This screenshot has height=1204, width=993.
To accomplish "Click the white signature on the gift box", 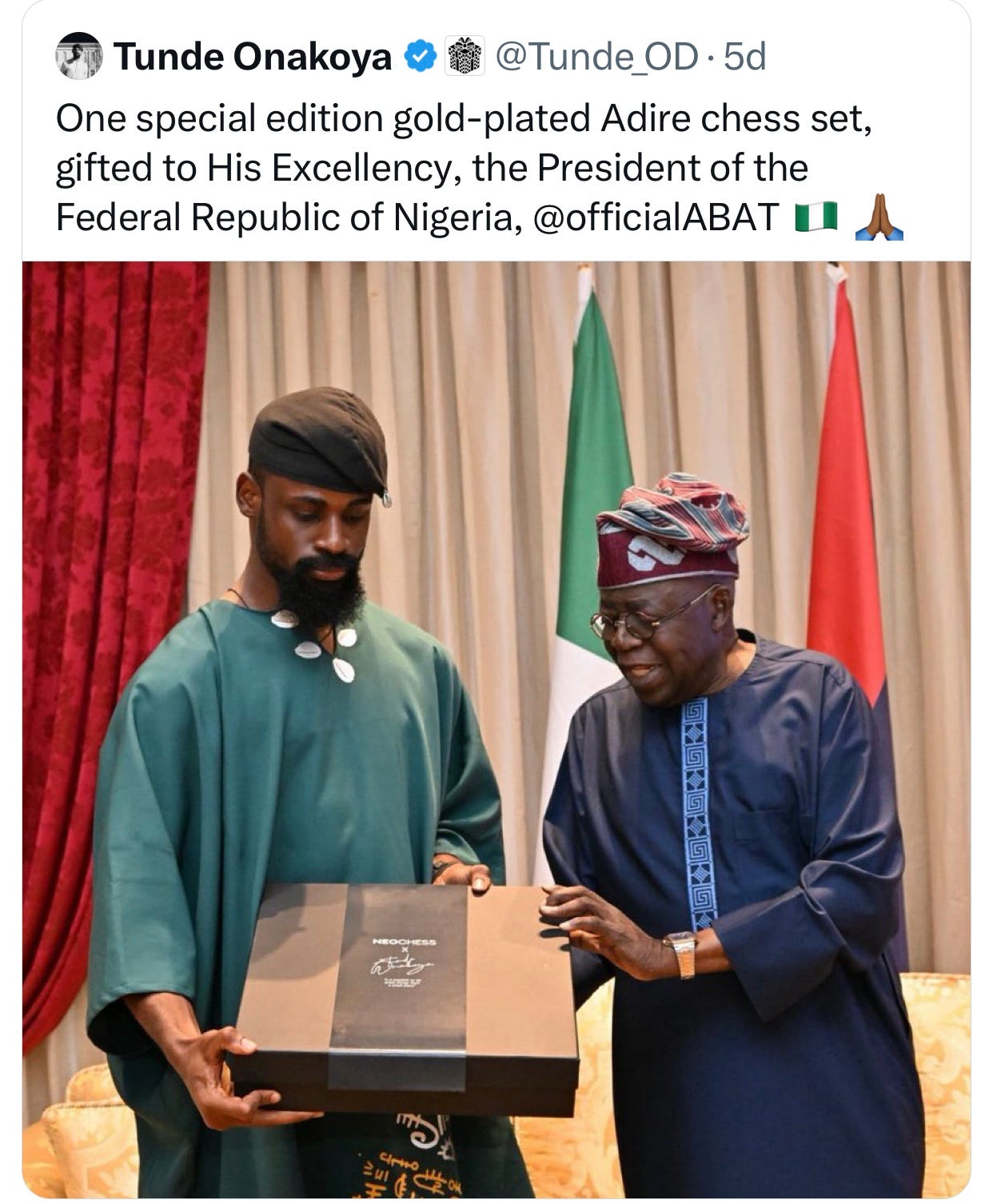I will [401, 967].
